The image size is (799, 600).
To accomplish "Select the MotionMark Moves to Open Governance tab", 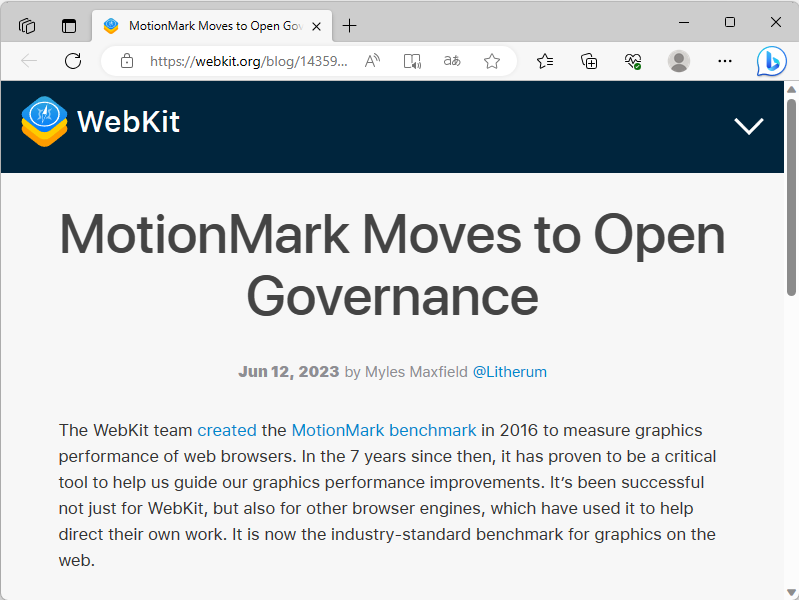I will (212, 25).
